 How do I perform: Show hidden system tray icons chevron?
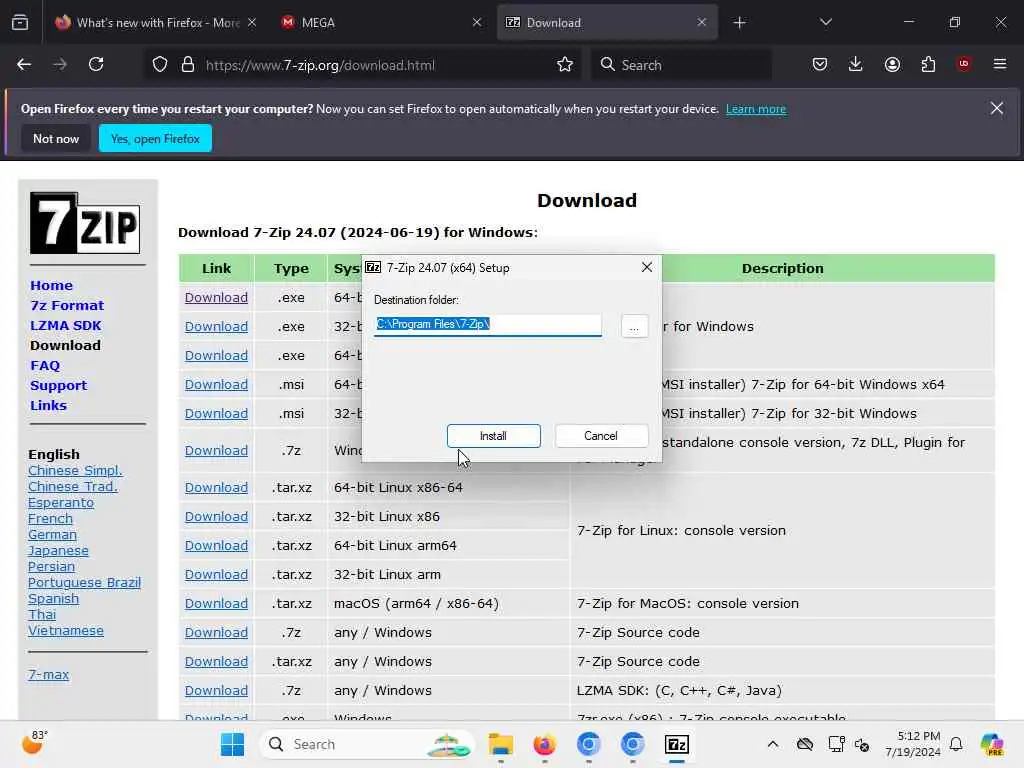tap(773, 744)
